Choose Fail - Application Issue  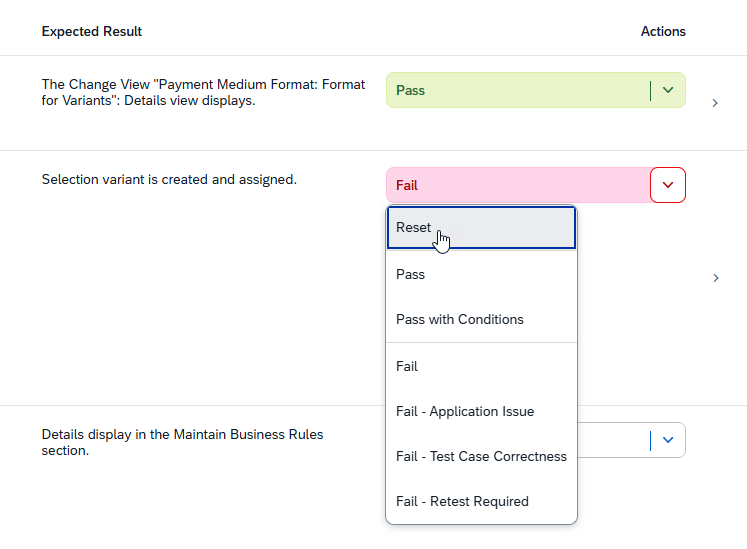[481, 412]
